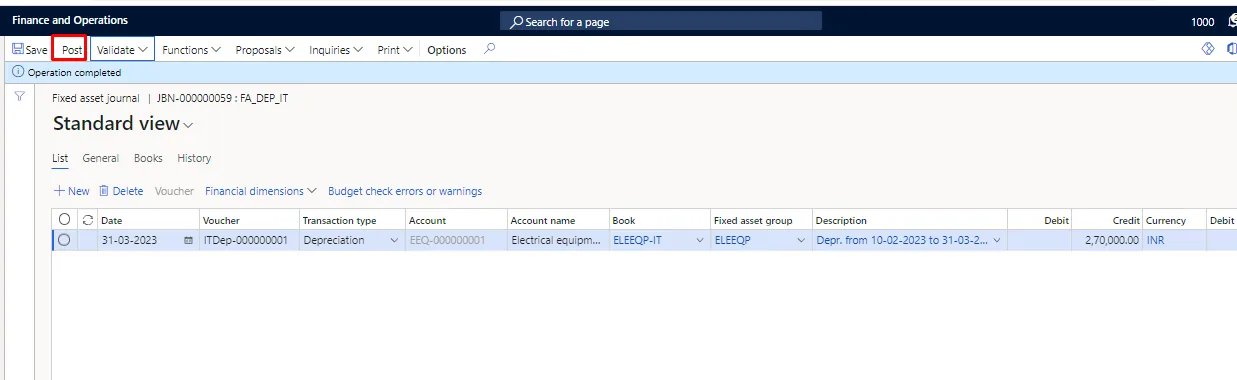
Task: Switch to the Books tab
Action: [148, 158]
